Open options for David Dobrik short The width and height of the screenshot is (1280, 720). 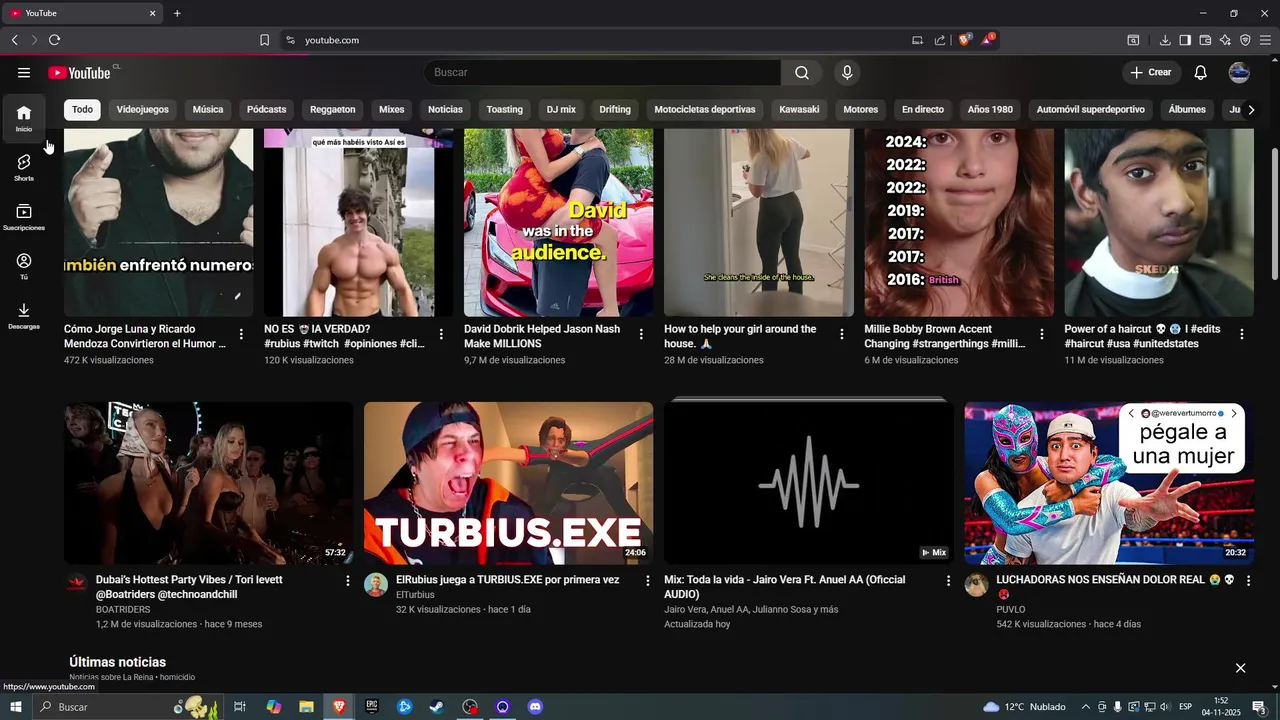point(641,334)
